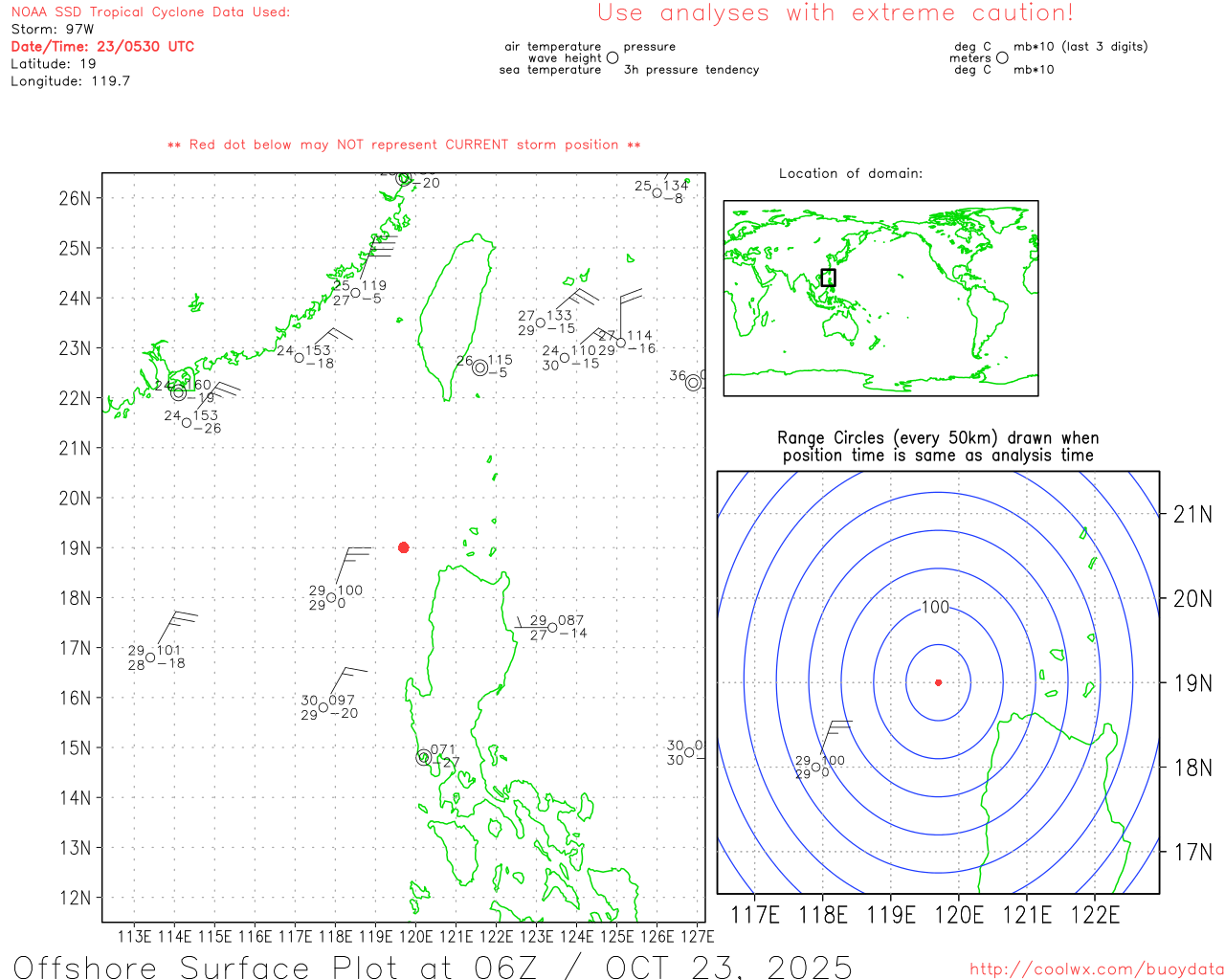Click the '127E' longitude axis label

coord(697,936)
